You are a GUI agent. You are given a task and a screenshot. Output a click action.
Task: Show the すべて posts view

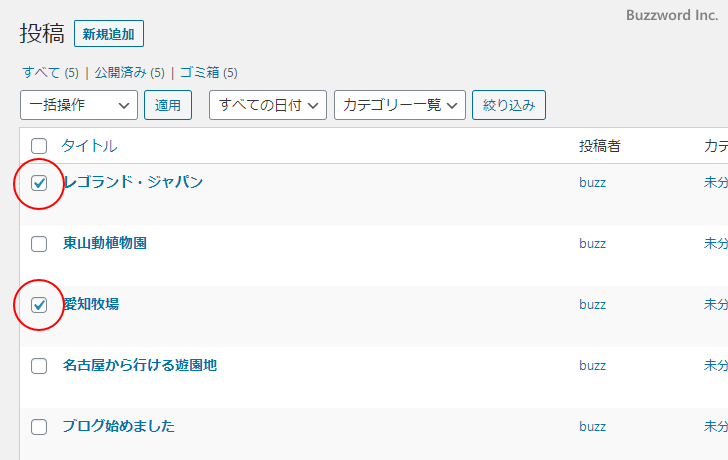point(41,73)
